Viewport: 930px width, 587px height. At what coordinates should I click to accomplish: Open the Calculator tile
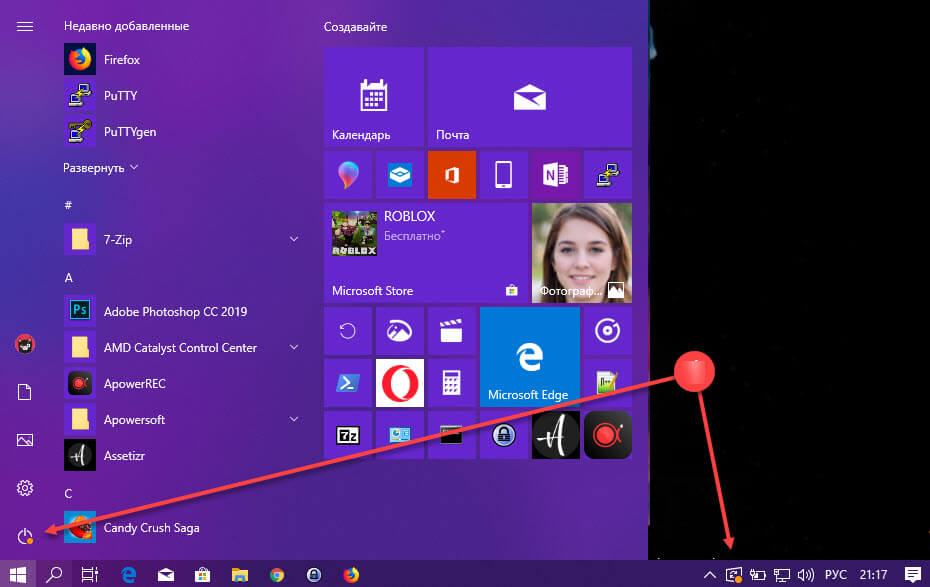click(452, 383)
